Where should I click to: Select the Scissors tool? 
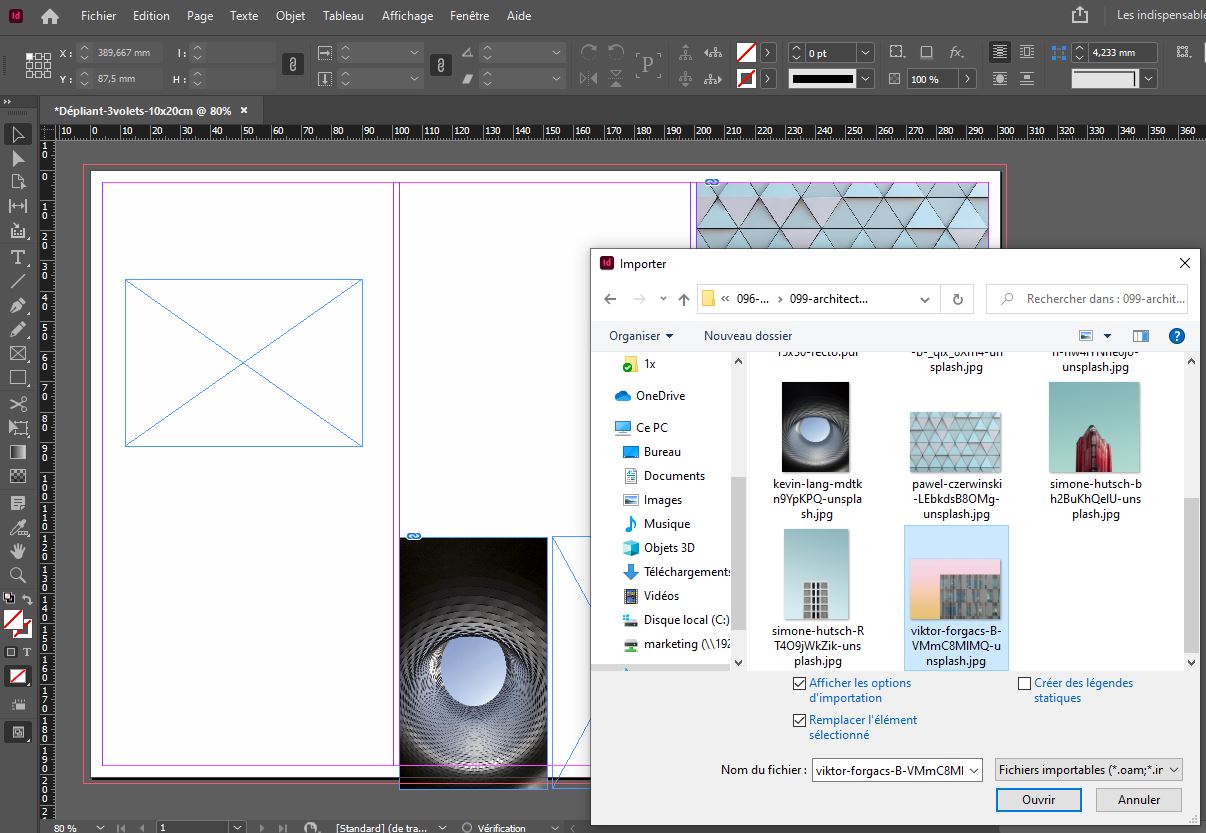coord(17,404)
